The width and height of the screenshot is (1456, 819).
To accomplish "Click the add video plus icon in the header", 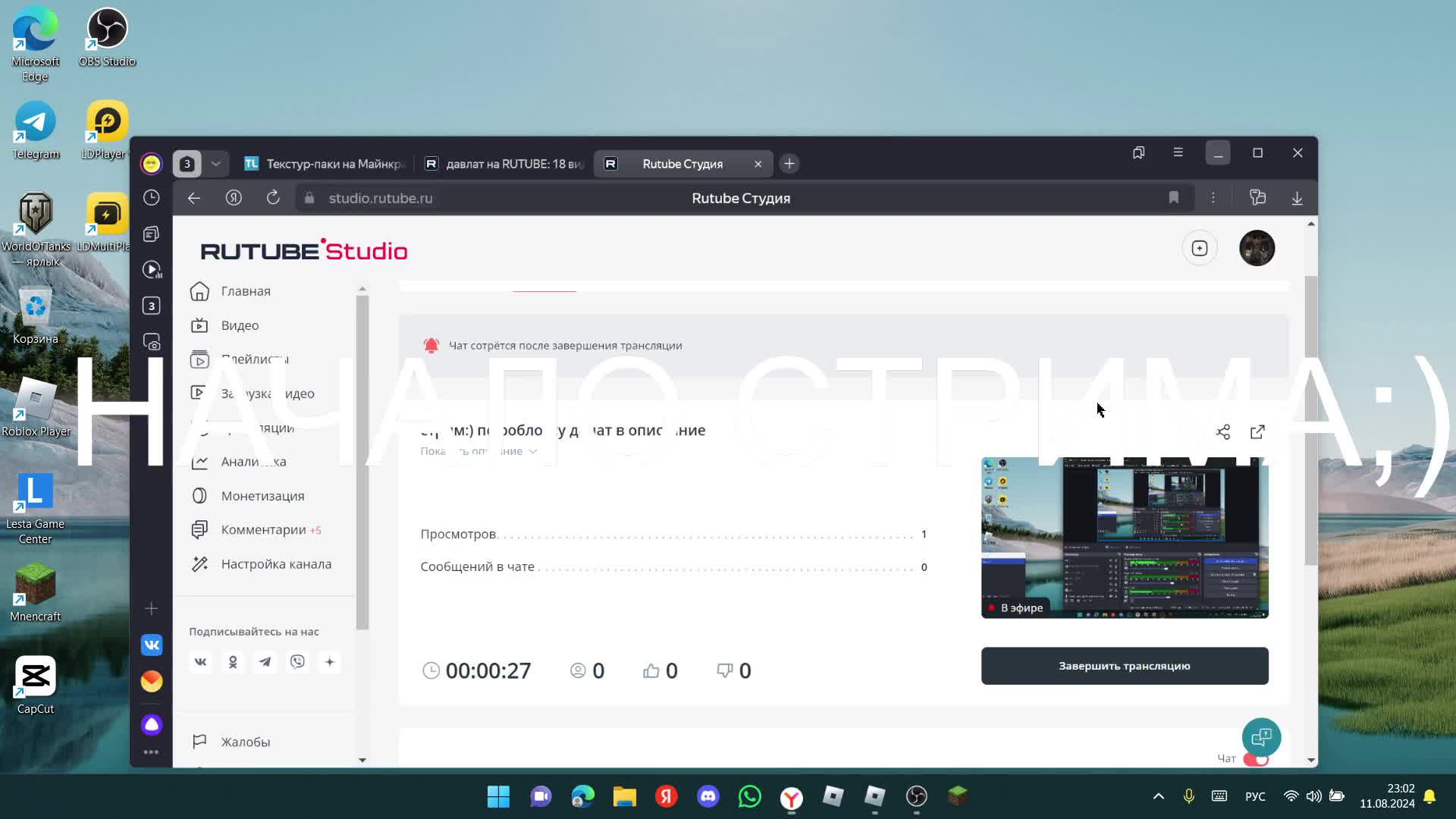I will (1200, 249).
